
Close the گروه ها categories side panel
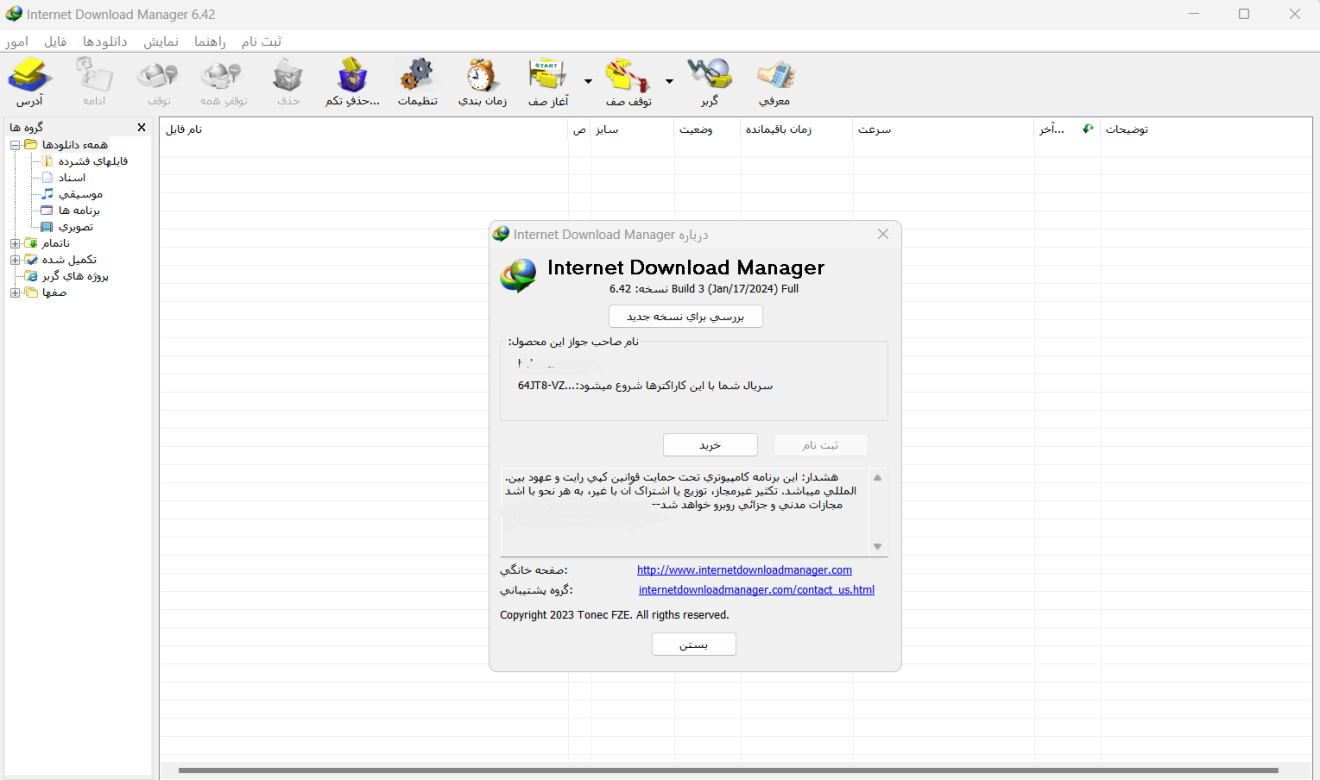click(141, 127)
